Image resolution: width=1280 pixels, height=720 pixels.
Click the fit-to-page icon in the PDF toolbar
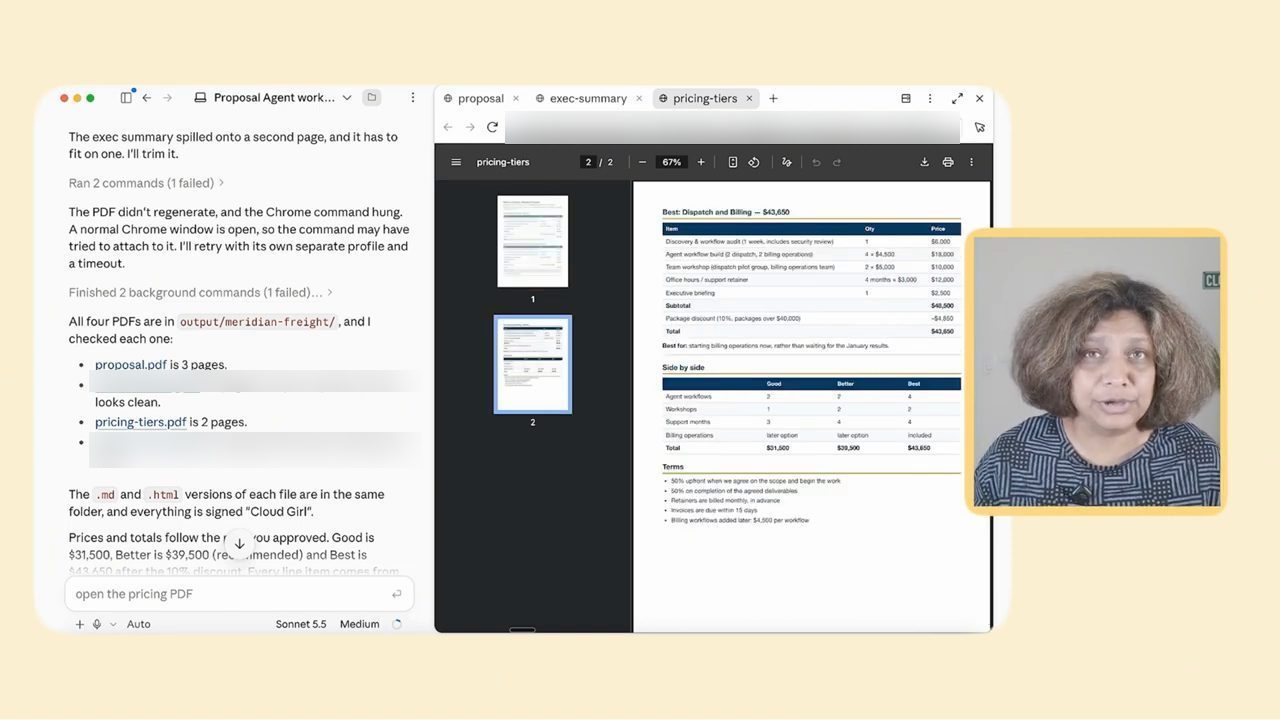pos(733,162)
